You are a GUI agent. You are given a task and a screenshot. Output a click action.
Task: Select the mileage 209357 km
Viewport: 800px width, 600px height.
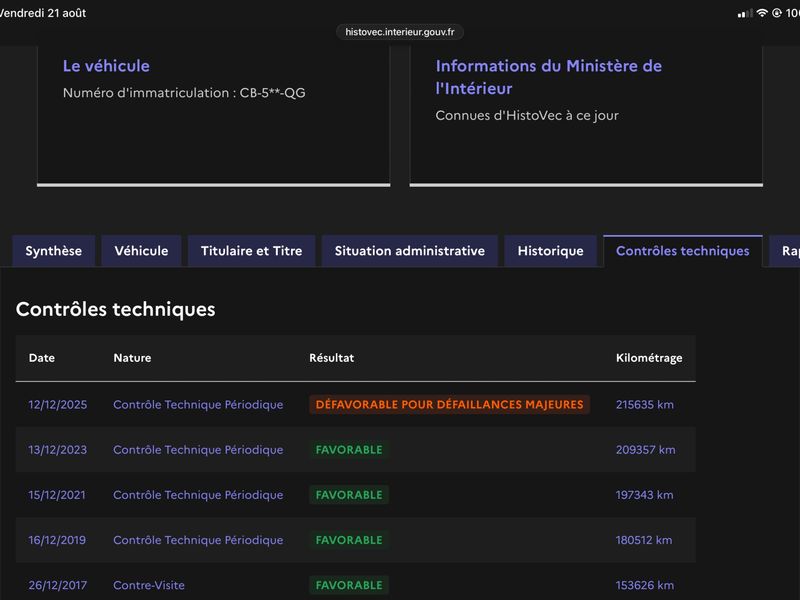pyautogui.click(x=645, y=450)
